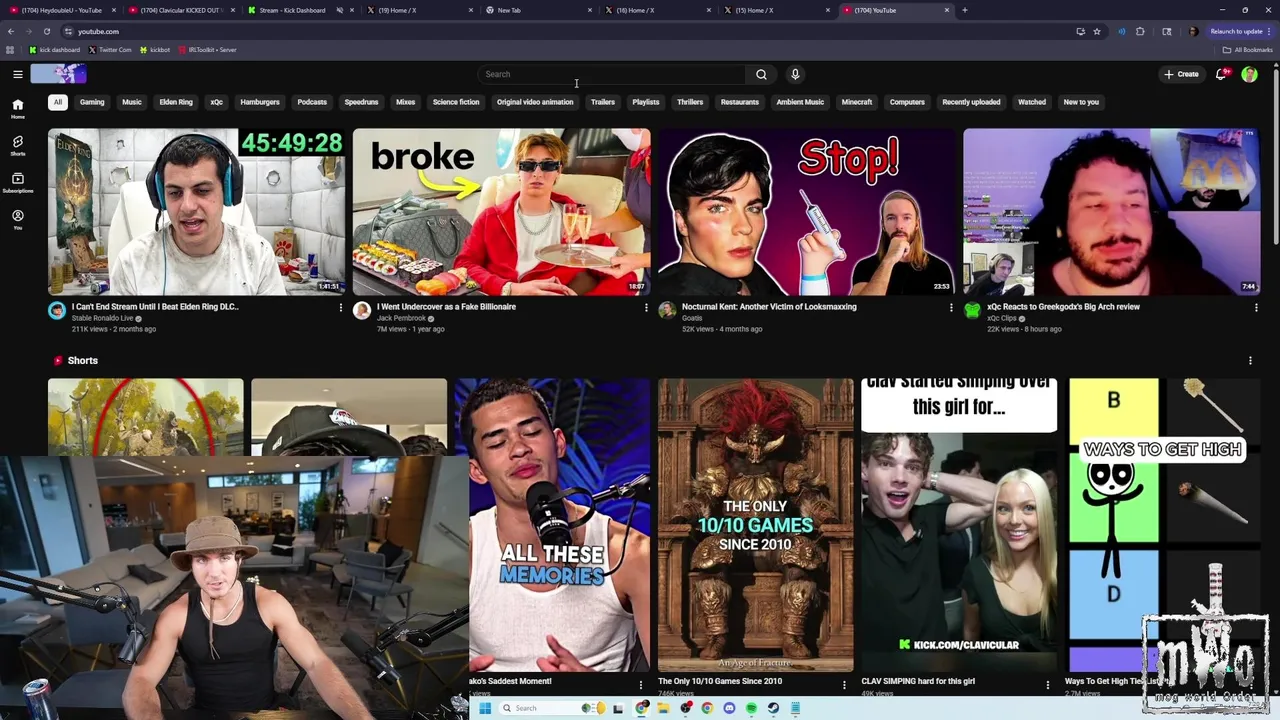This screenshot has height=720, width=1280.
Task: Click the page vertical scrollbar
Action: tap(1275, 155)
